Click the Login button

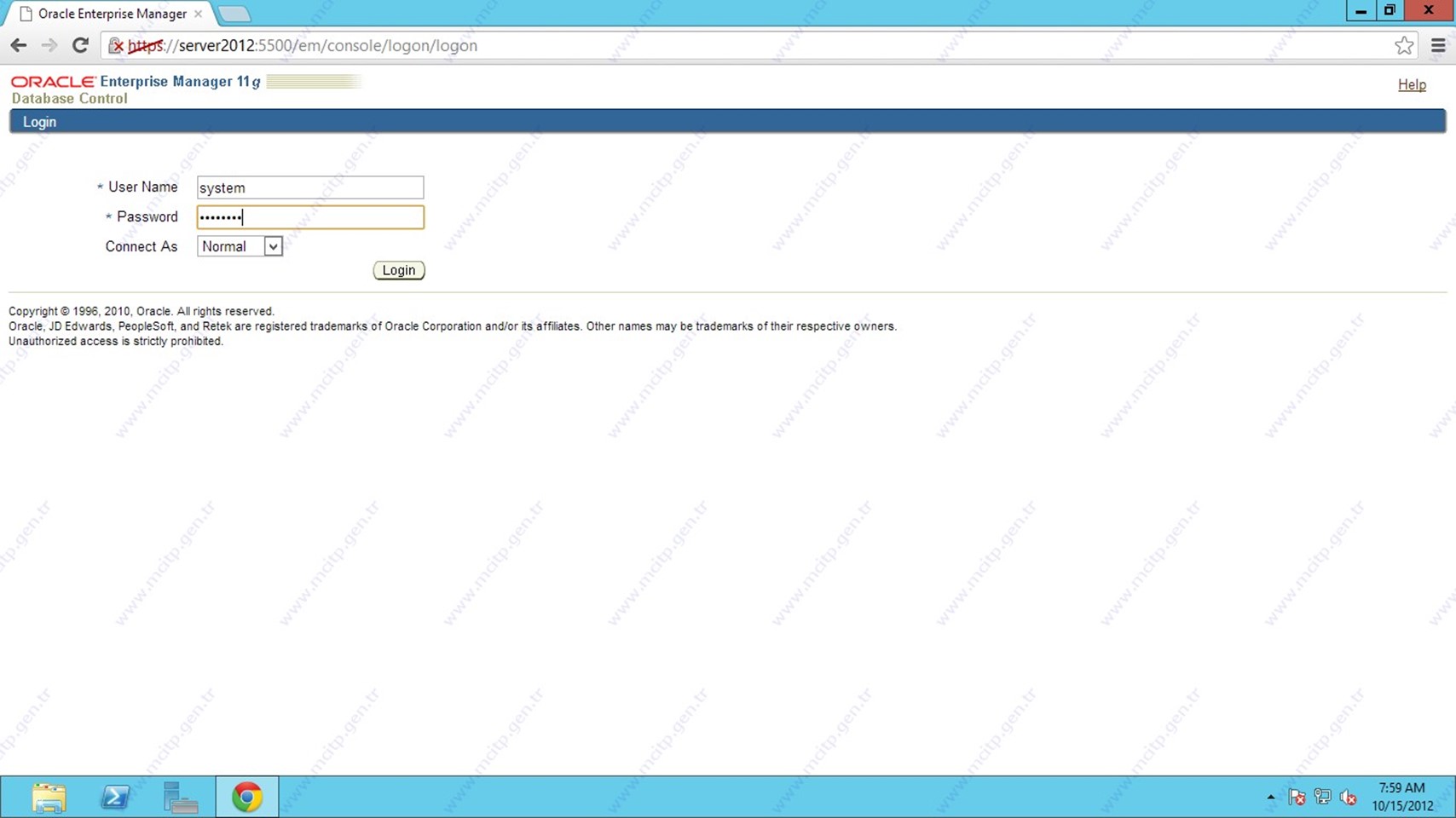399,270
